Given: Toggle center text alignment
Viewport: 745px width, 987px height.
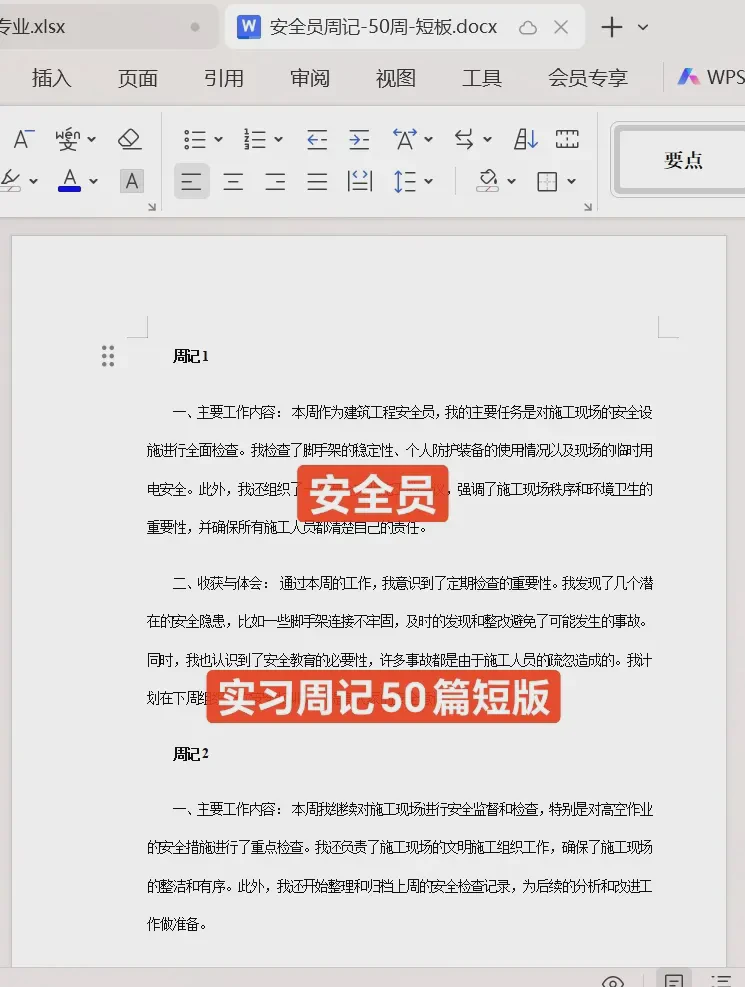Looking at the screenshot, I should tap(233, 182).
